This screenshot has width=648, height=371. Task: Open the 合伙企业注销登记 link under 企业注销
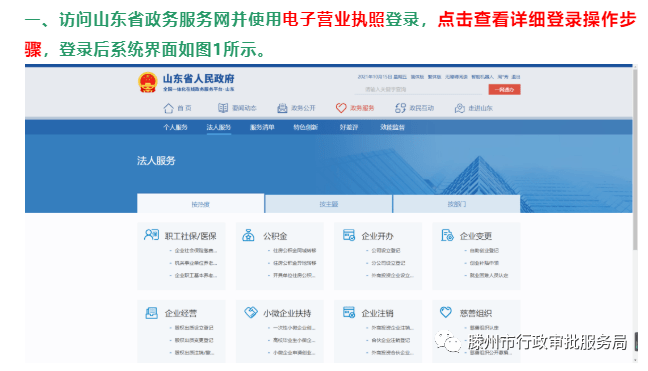click(x=391, y=340)
